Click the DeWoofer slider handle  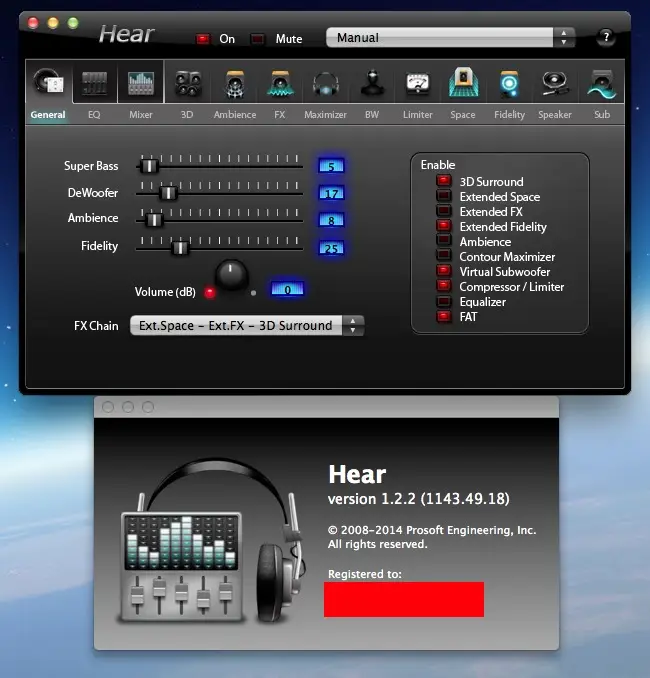point(168,193)
